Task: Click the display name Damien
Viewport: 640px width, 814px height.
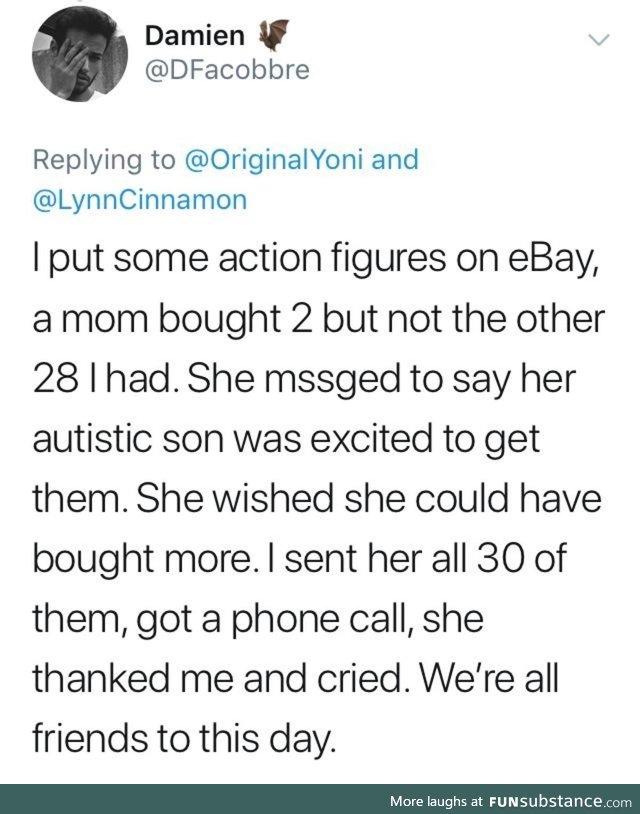Action: [x=195, y=36]
